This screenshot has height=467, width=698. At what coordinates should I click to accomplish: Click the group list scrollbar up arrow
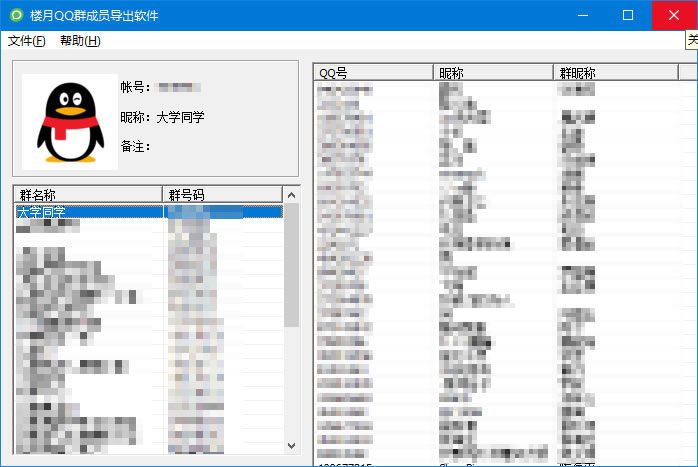291,195
